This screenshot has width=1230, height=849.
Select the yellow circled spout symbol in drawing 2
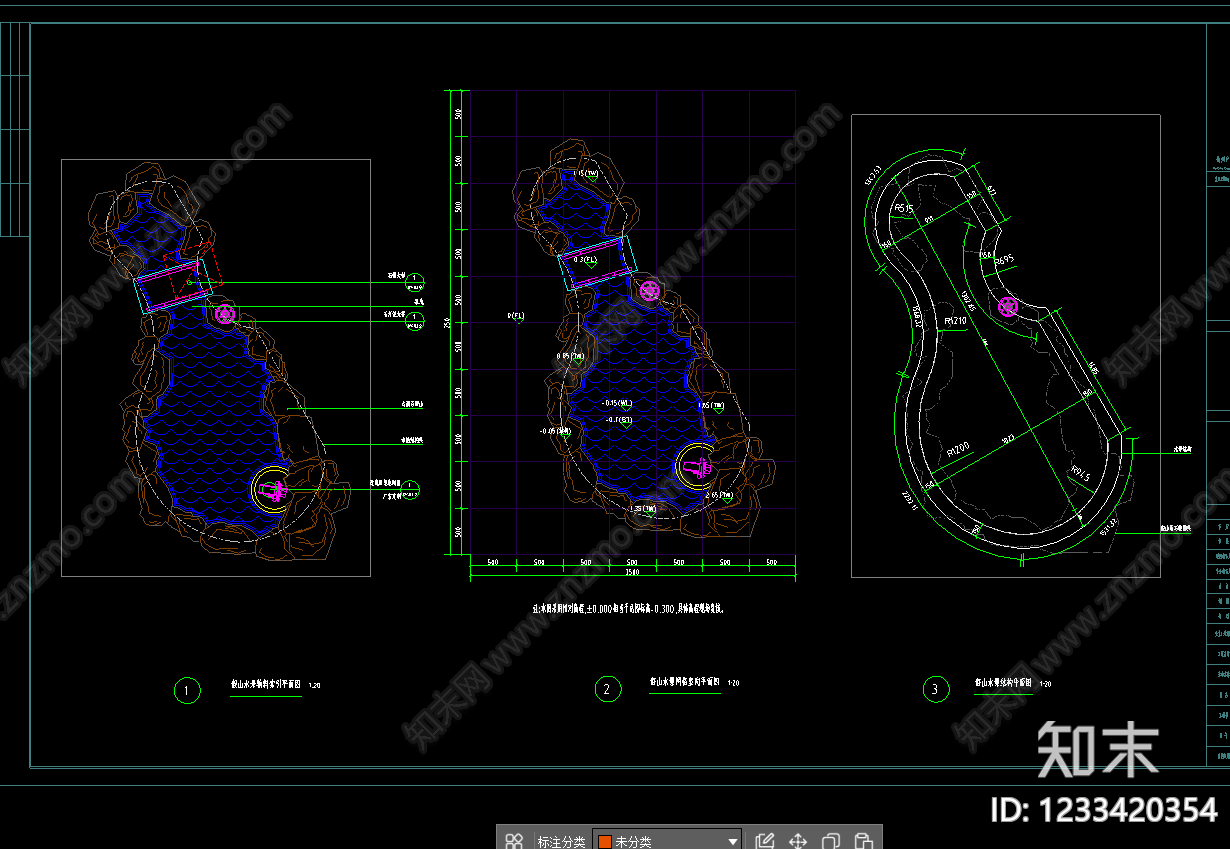(697, 465)
